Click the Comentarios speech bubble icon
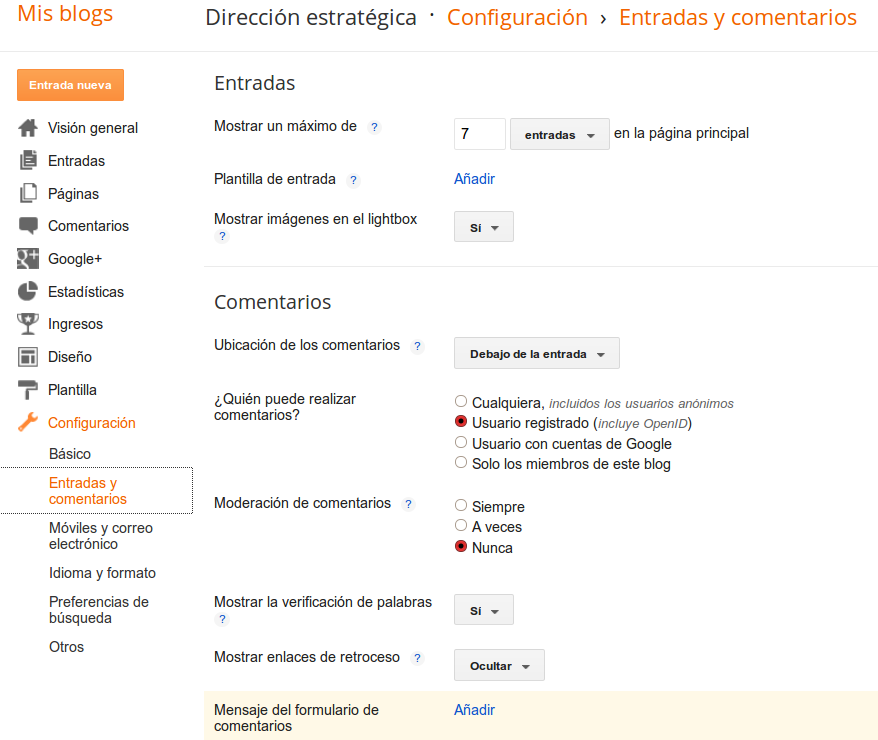 coord(28,226)
